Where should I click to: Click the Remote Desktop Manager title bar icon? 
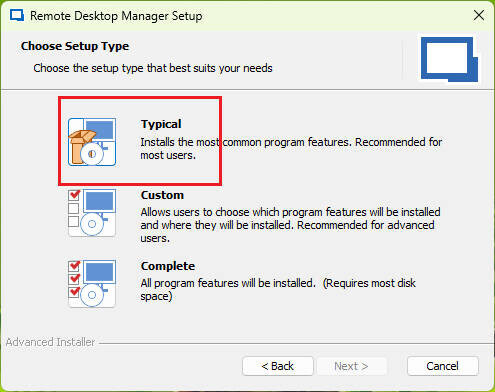[x=17, y=16]
